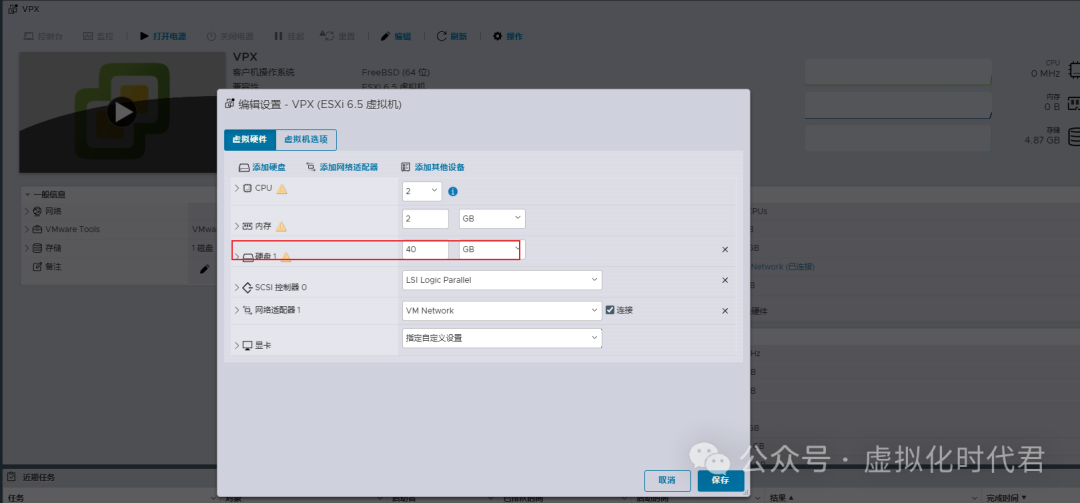The width and height of the screenshot is (1080, 503).
Task: Switch to the 虚拟机选项 tab
Action: 306,140
